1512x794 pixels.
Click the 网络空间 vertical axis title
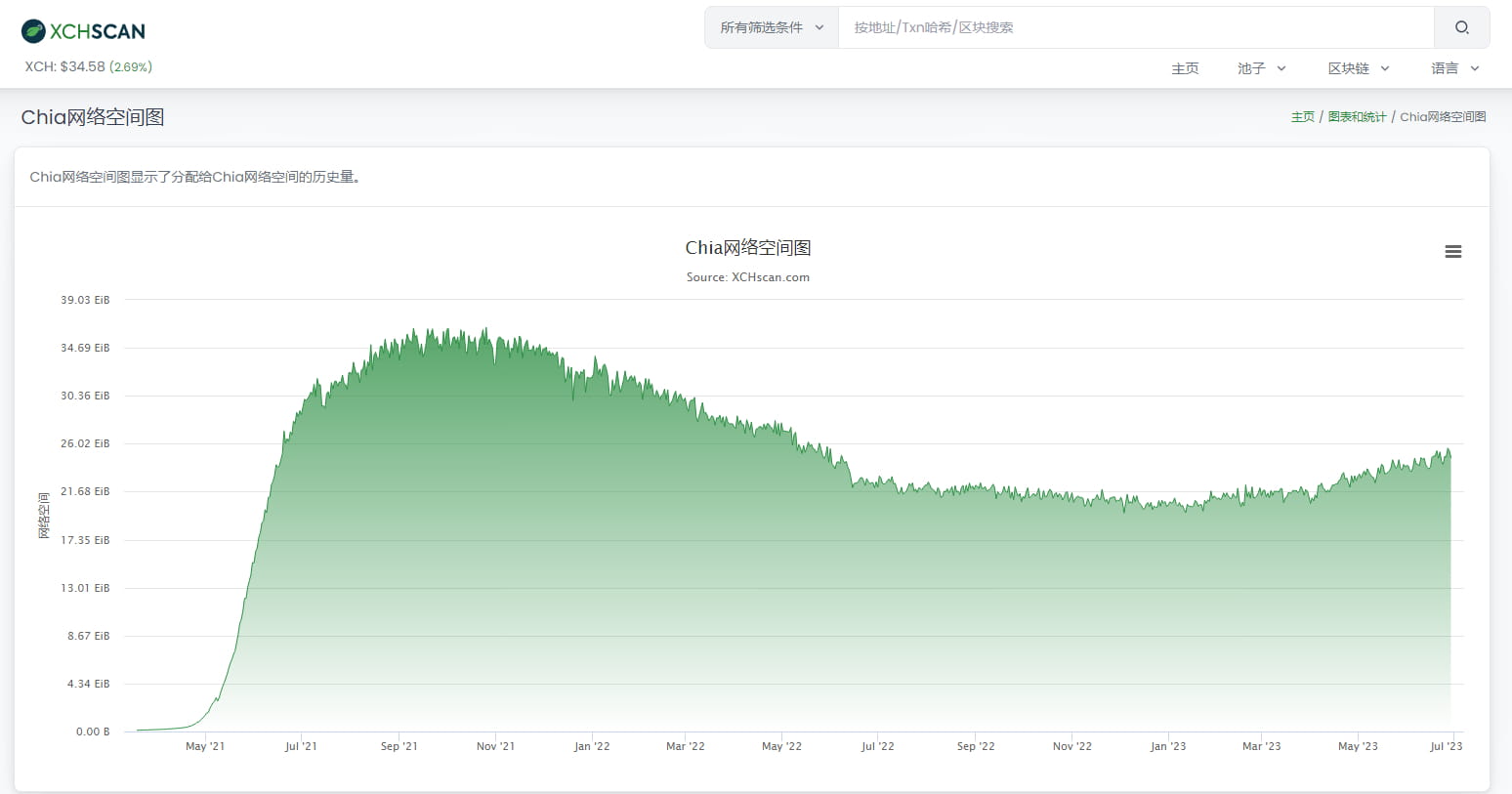[x=44, y=516]
